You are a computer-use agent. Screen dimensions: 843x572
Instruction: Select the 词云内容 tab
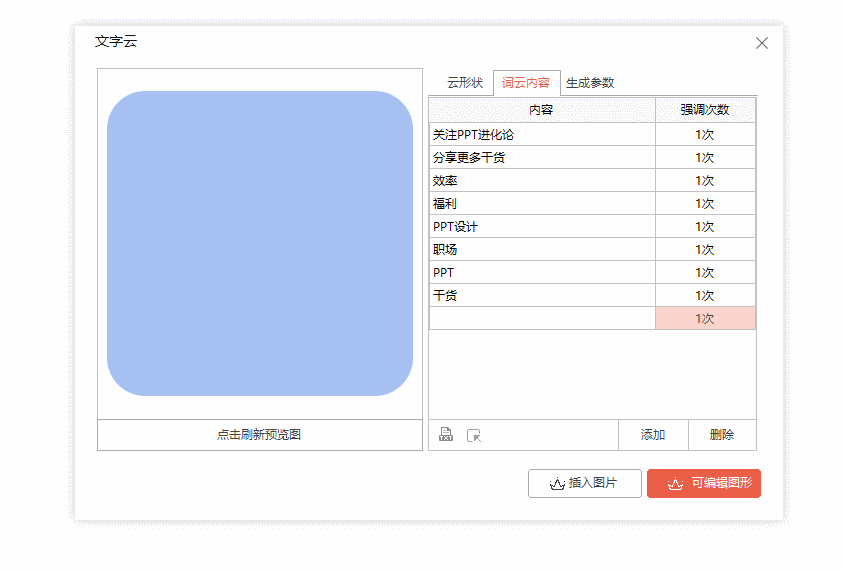point(526,83)
